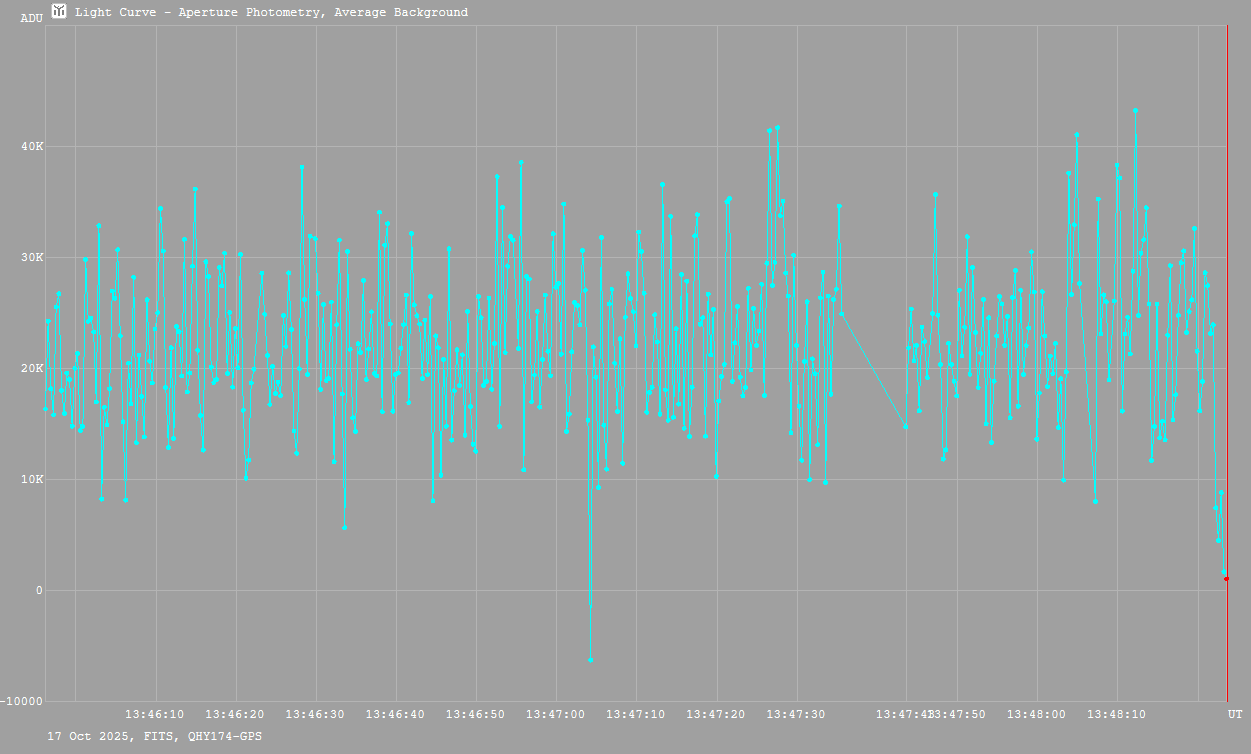The width and height of the screenshot is (1251, 754).
Task: Click the highest peak data point after 13:48:10
Action: point(1135,111)
